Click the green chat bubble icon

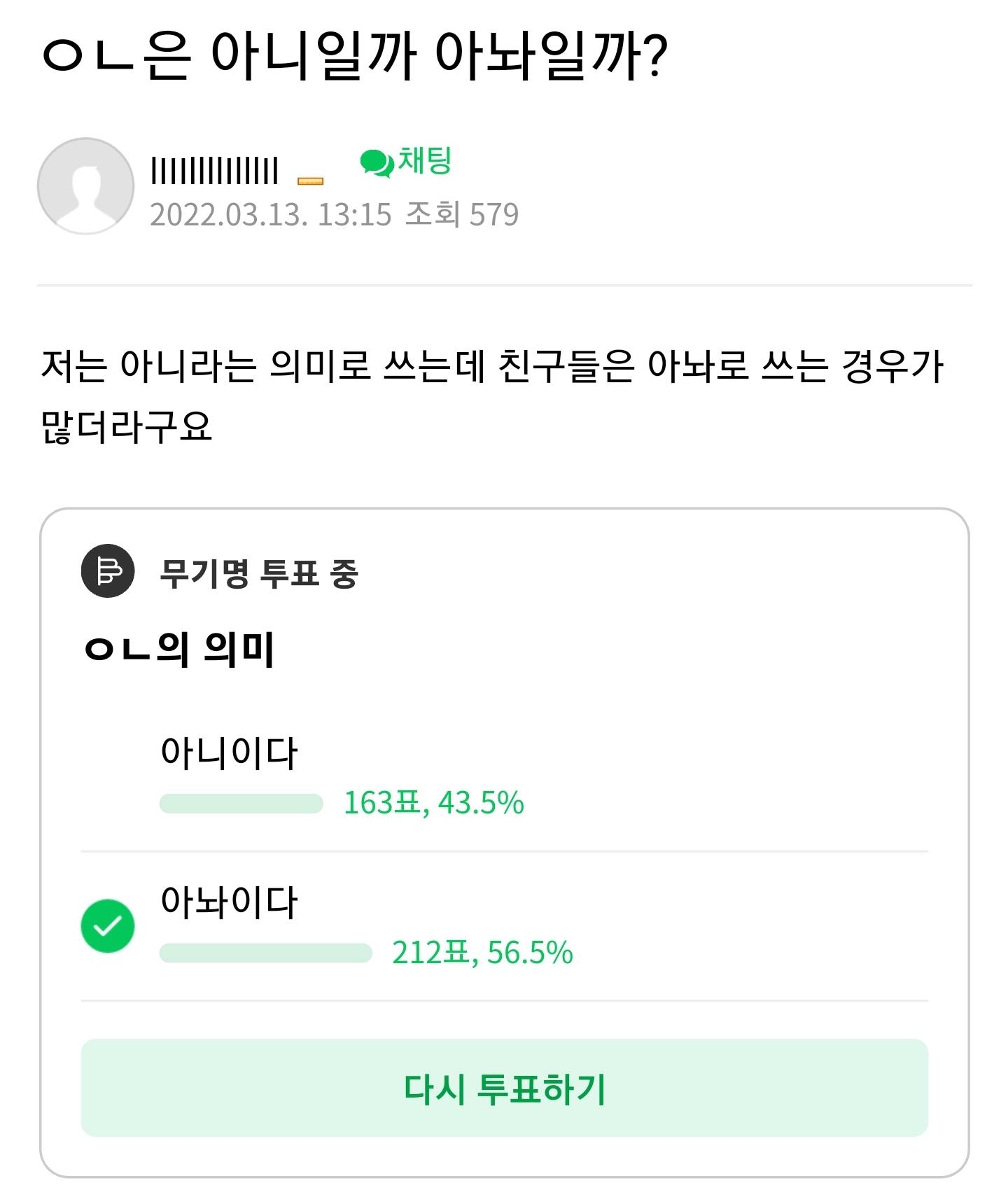(x=377, y=162)
